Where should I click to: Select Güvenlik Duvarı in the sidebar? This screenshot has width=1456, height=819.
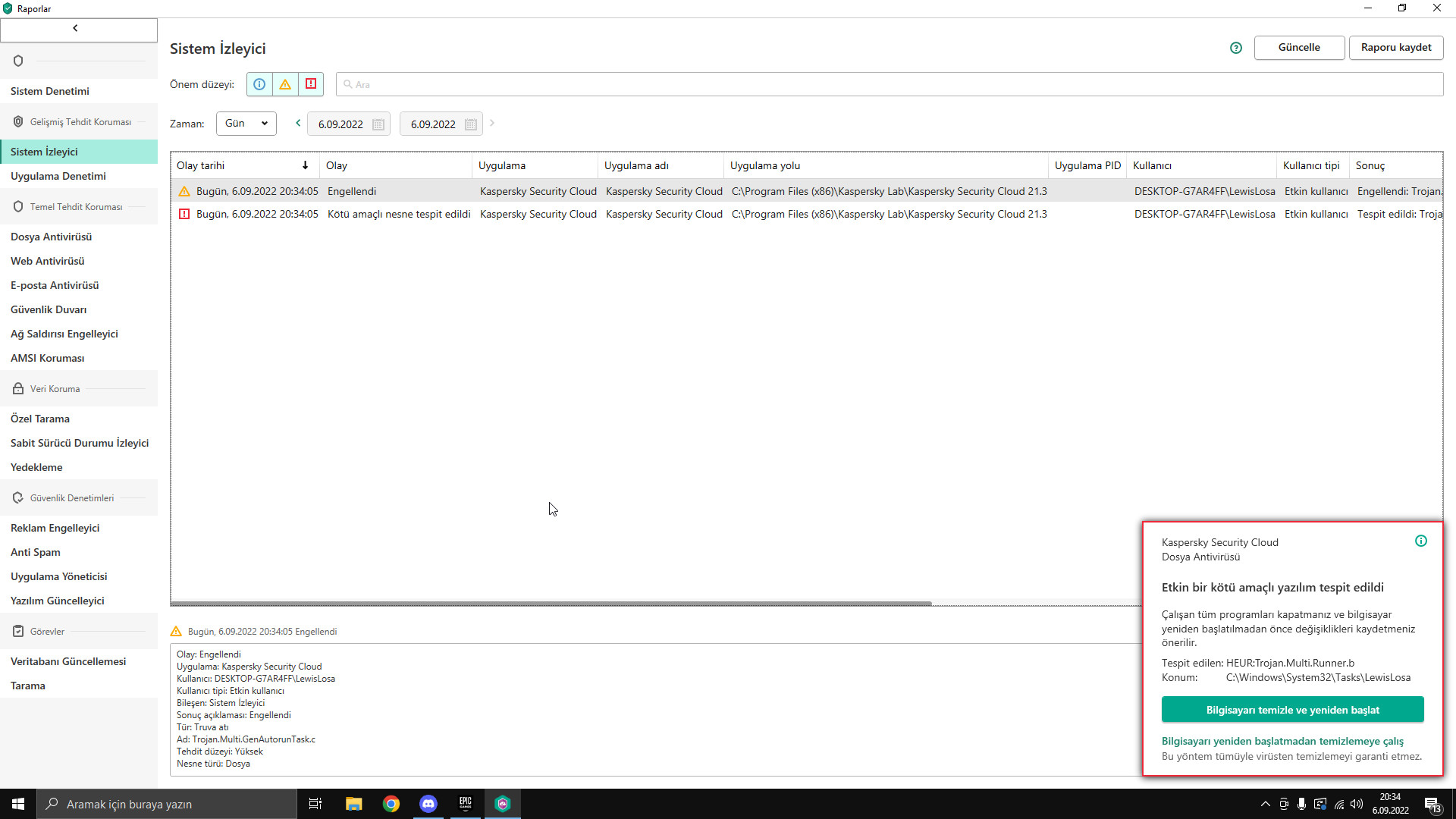click(x=49, y=309)
